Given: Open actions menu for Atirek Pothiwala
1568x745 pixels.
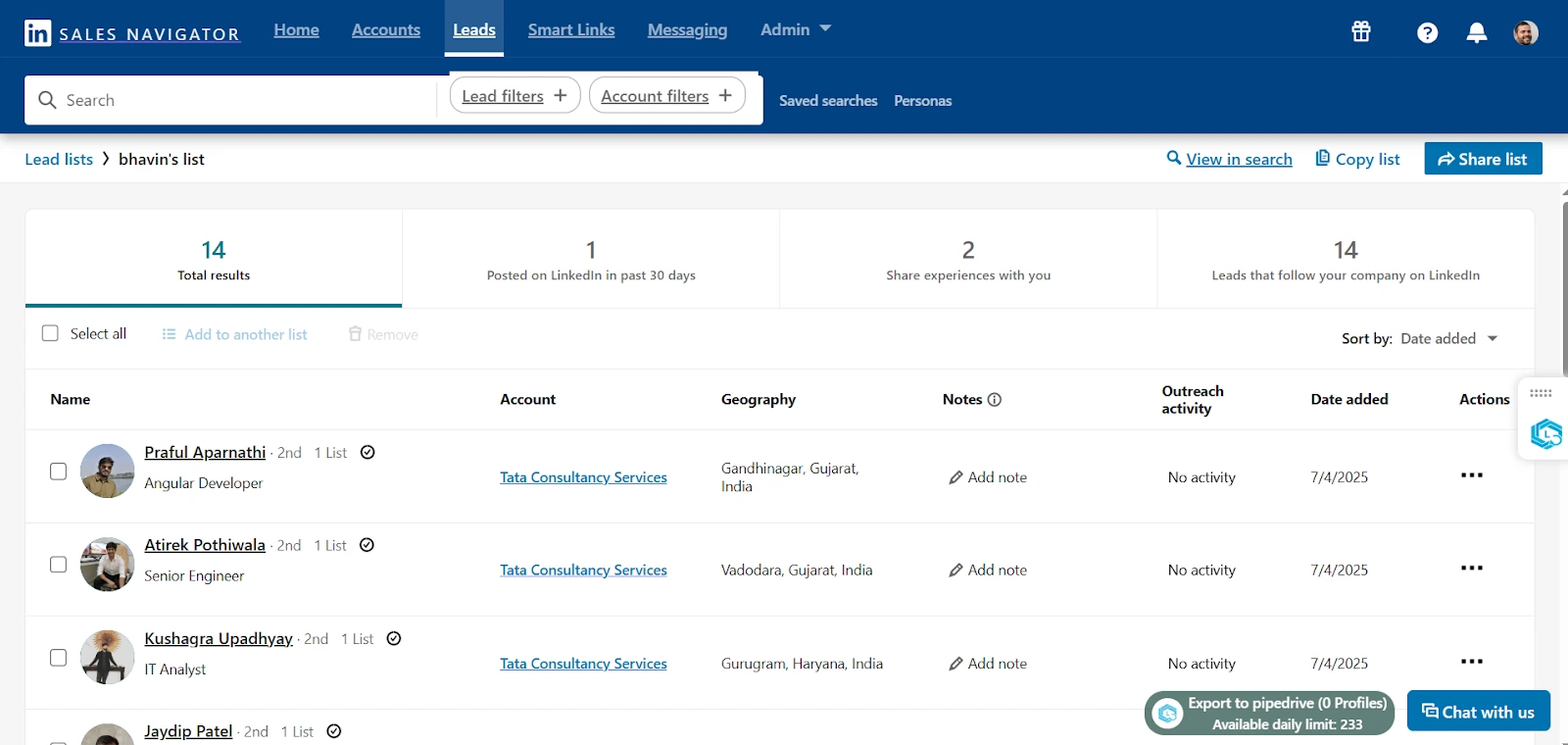Looking at the screenshot, I should point(1471,569).
